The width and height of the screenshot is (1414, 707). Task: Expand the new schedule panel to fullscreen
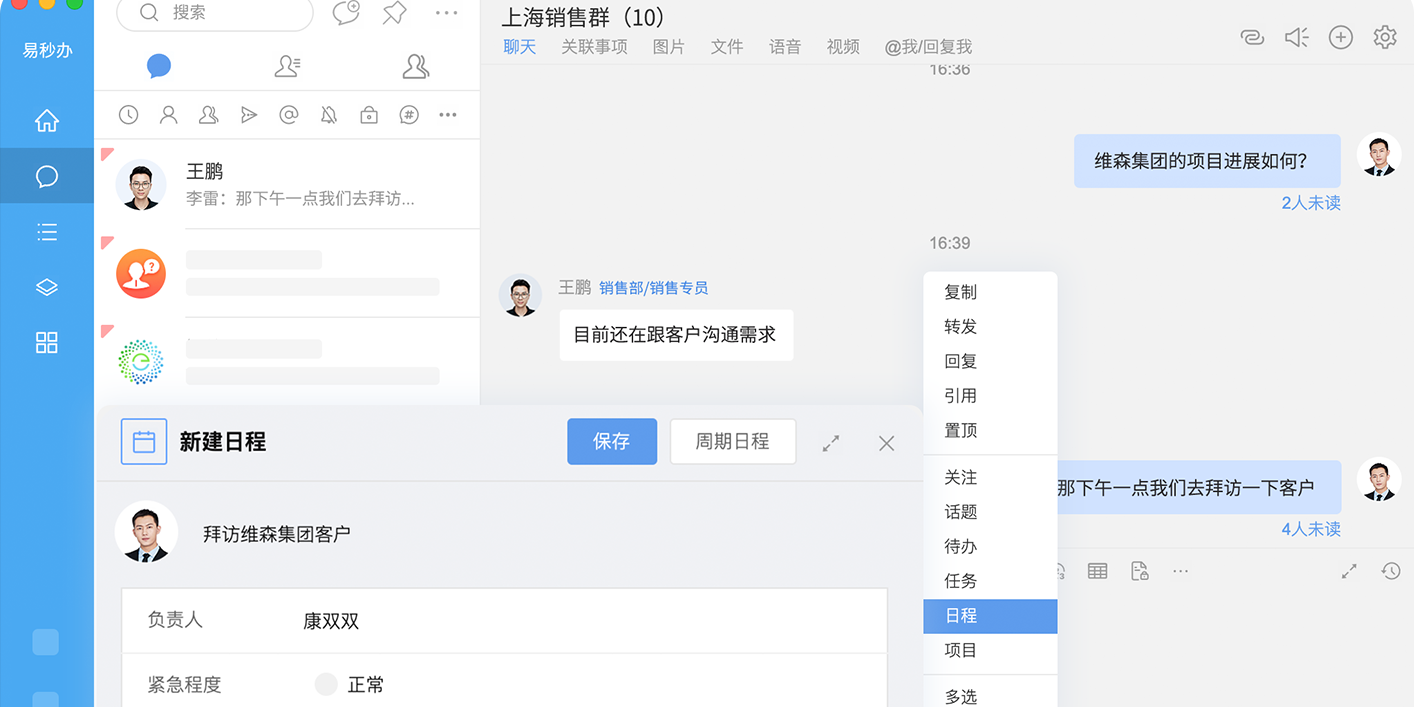(830, 443)
